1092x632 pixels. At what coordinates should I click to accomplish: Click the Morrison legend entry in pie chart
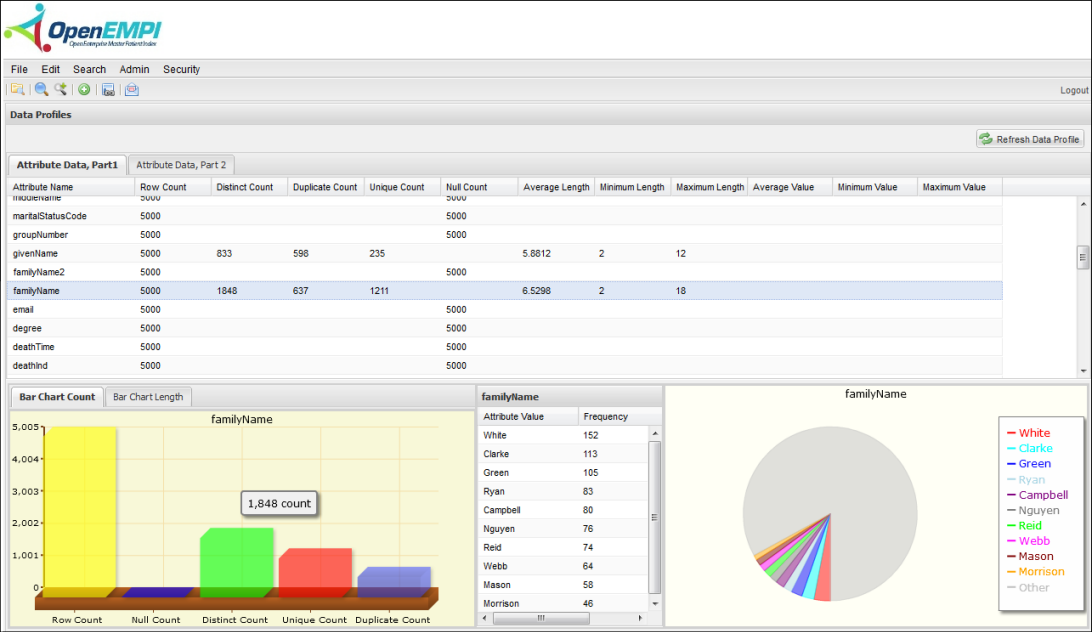(x=1035, y=571)
